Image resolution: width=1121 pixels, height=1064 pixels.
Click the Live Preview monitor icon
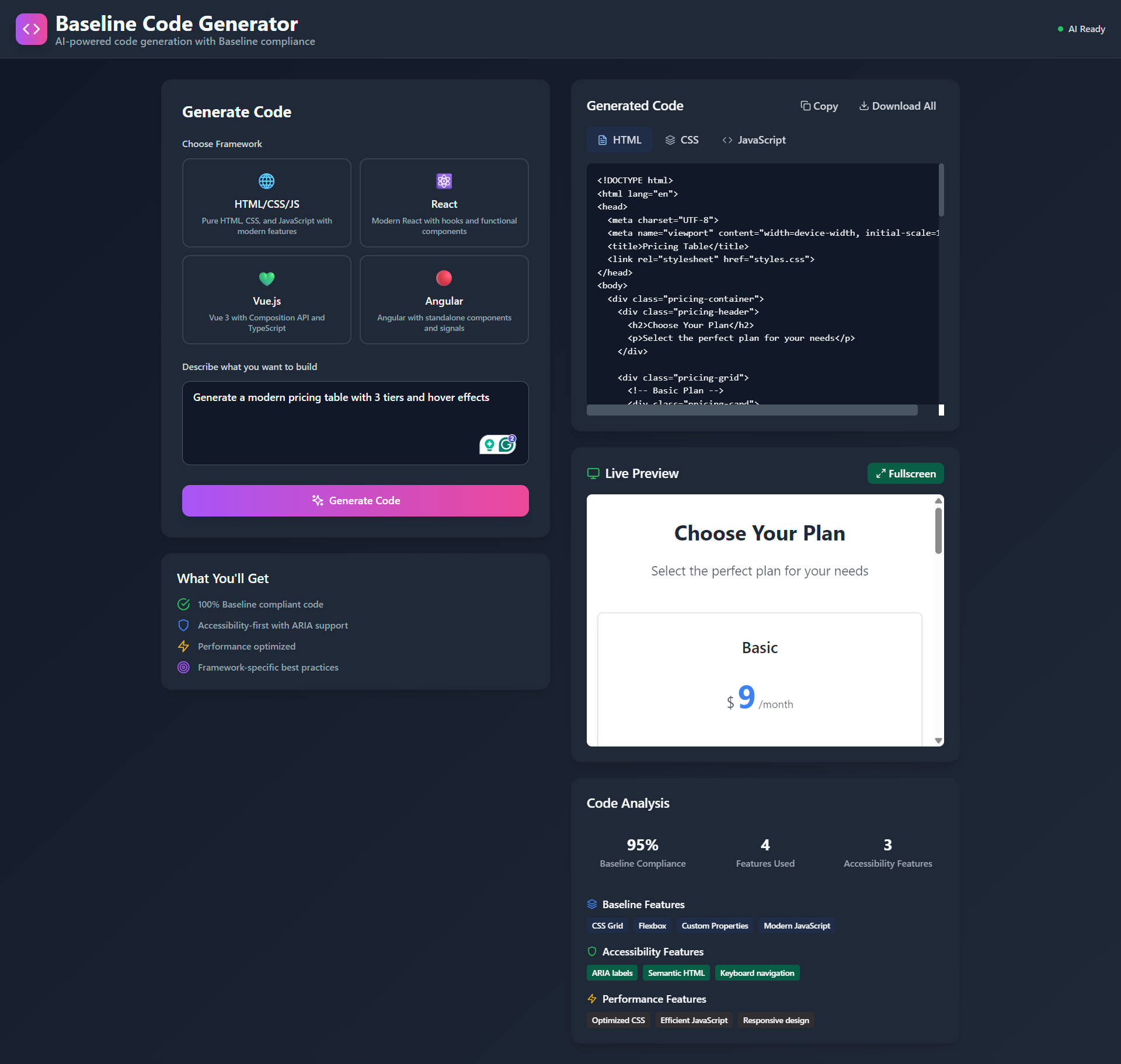[x=593, y=473]
